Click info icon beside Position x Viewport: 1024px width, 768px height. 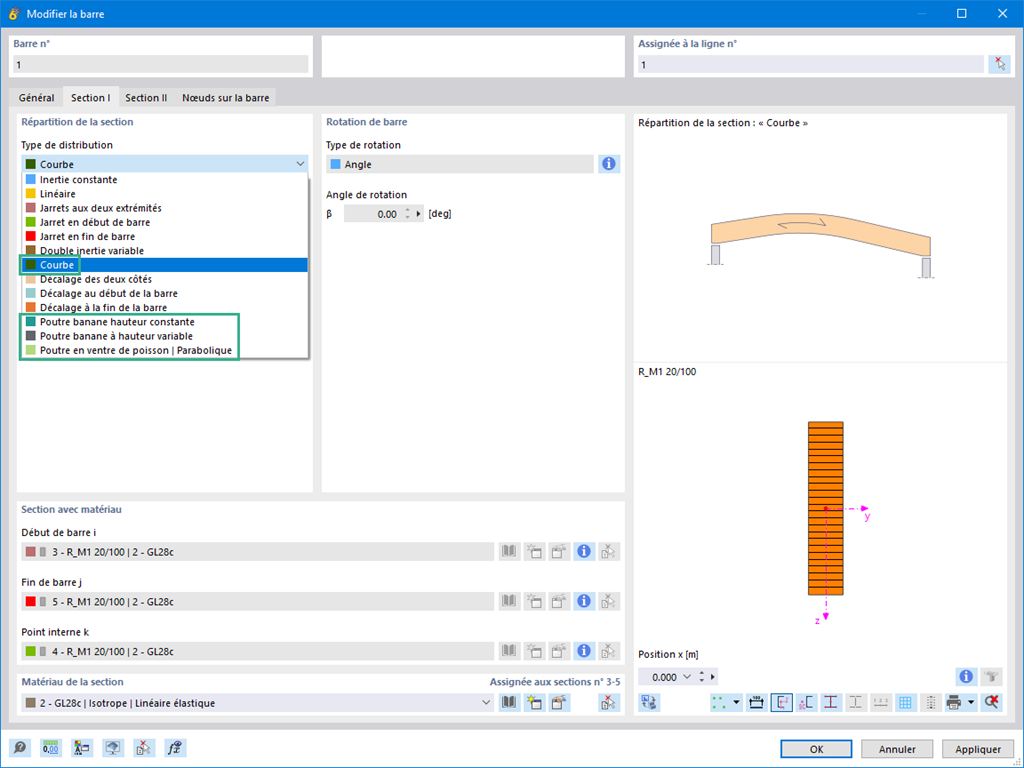pyautogui.click(x=966, y=677)
